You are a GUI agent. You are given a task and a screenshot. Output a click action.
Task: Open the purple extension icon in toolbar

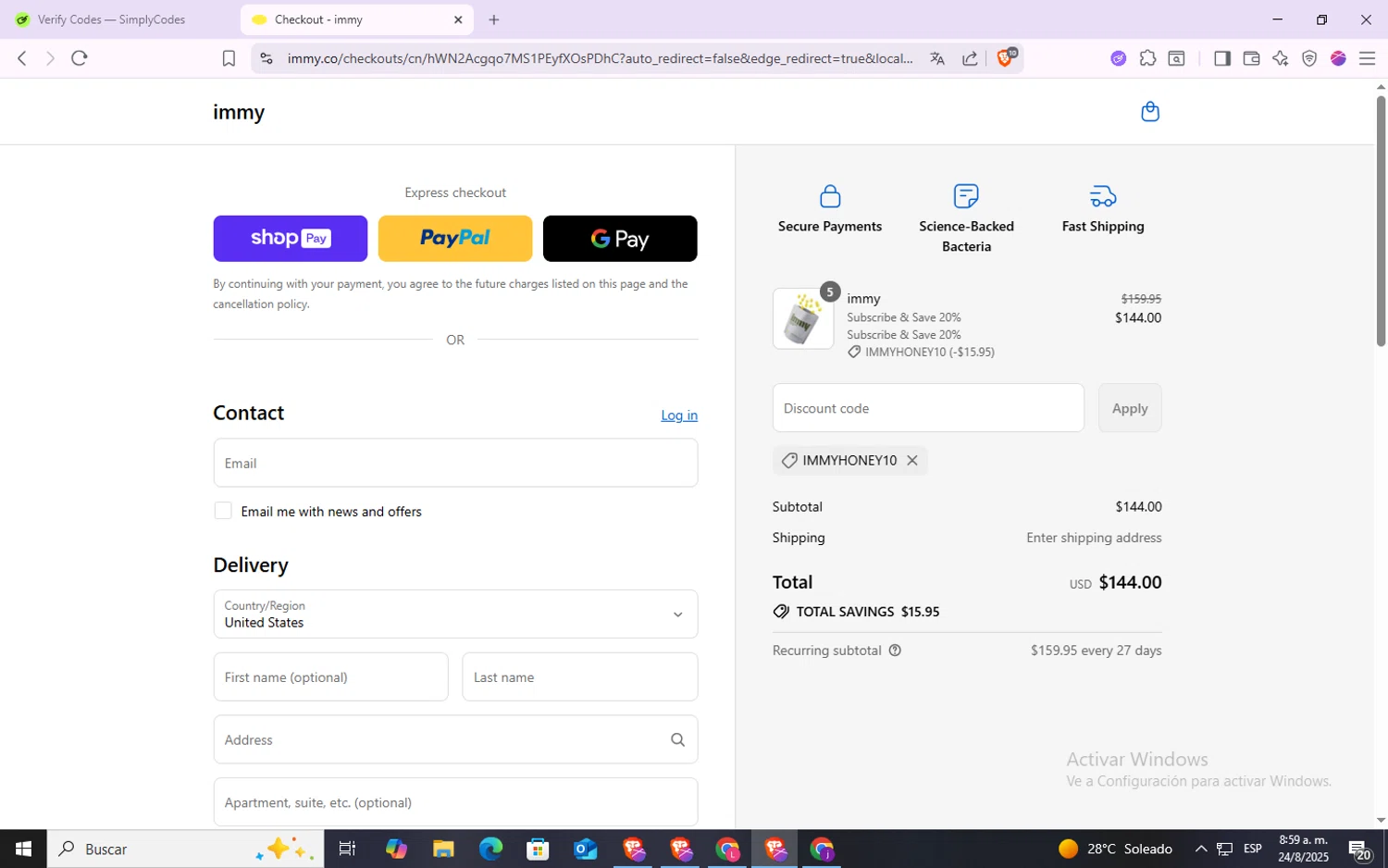1119,58
